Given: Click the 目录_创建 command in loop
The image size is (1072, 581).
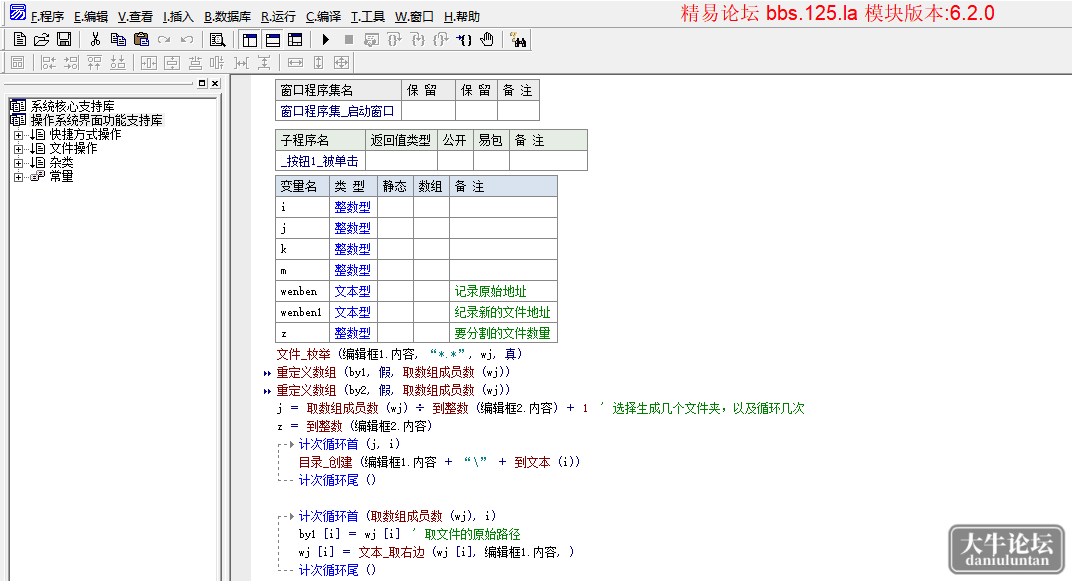Looking at the screenshot, I should pyautogui.click(x=325, y=463).
